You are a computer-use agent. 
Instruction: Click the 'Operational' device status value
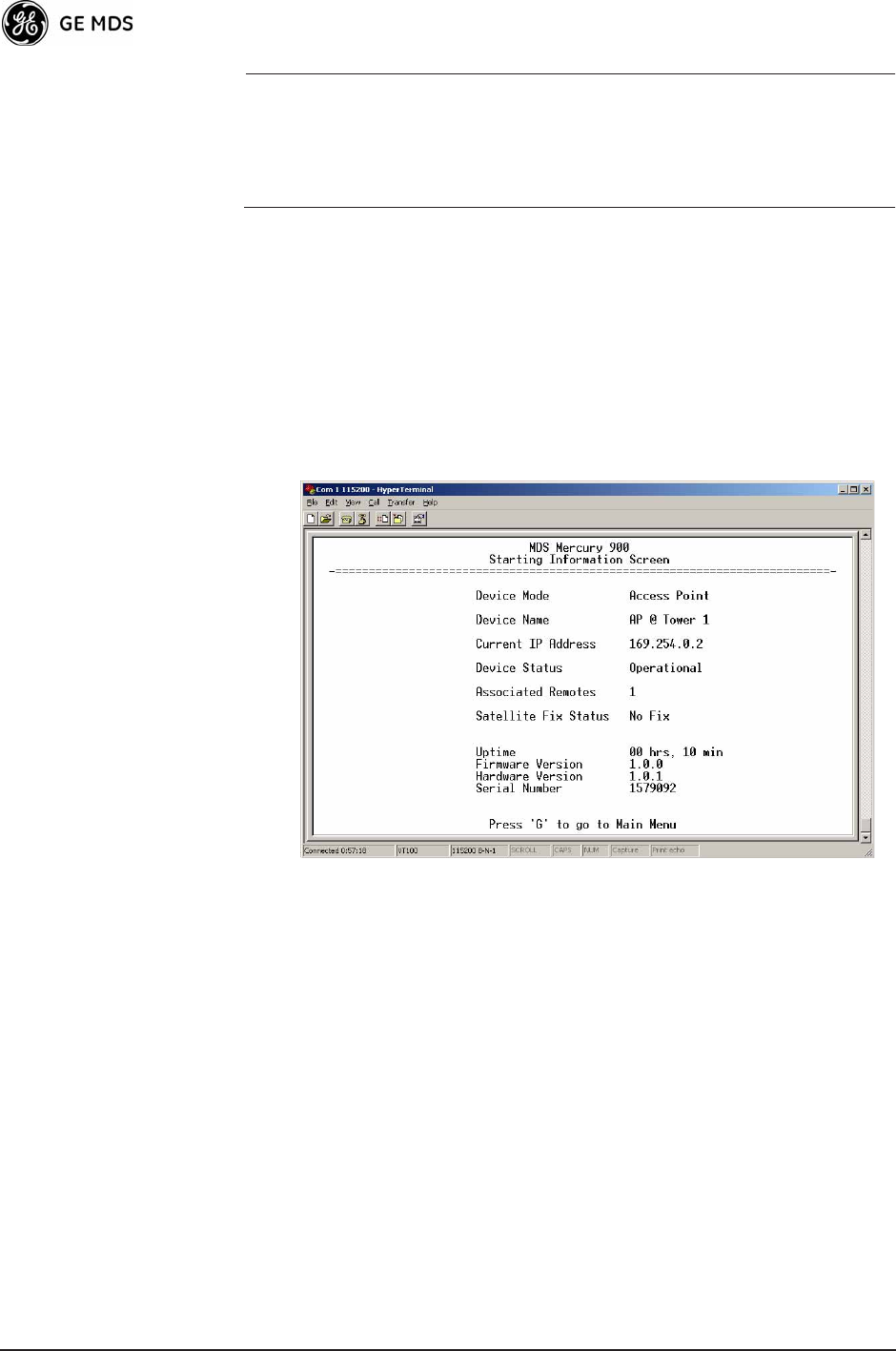pyautogui.click(x=665, y=668)
